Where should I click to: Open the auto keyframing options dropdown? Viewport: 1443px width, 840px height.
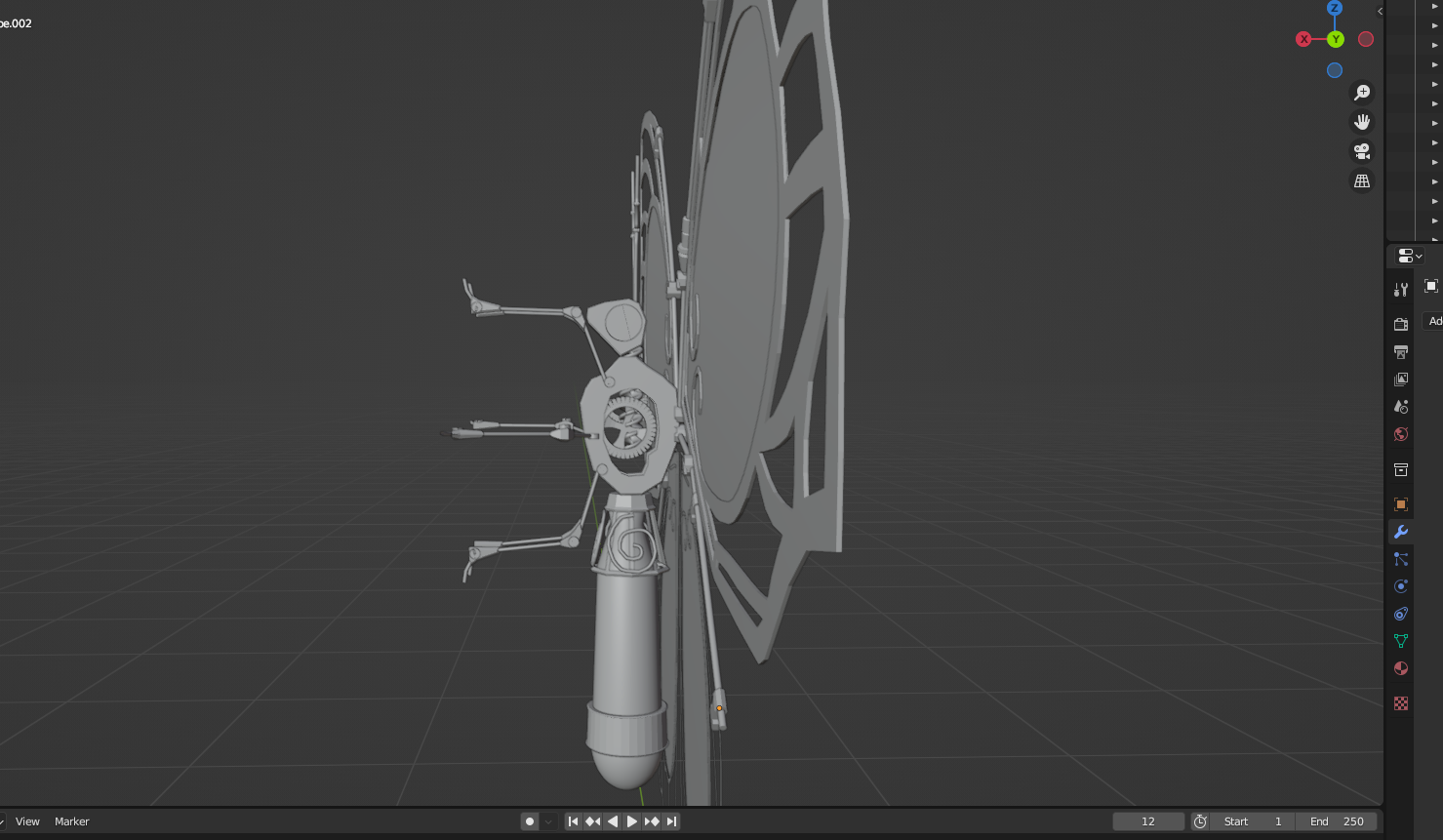coord(548,821)
